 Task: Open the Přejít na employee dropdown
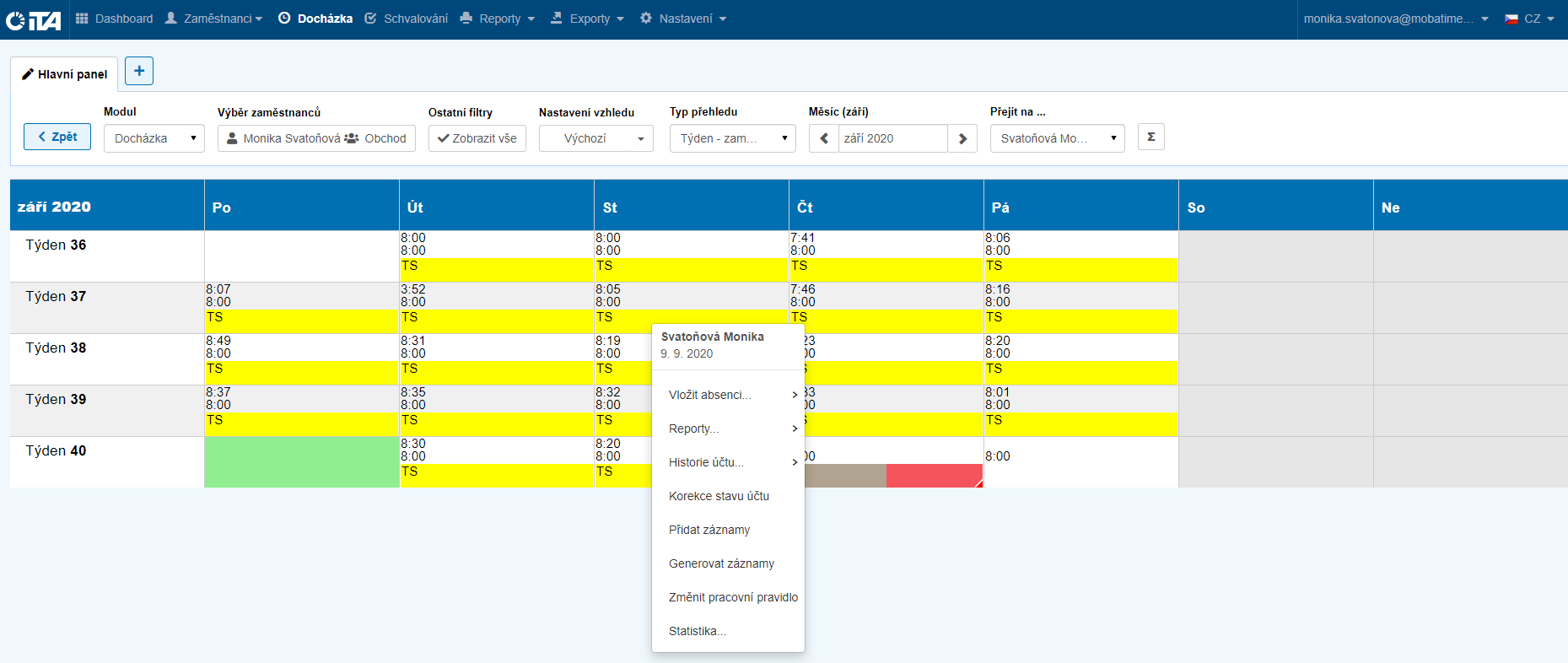point(1057,138)
